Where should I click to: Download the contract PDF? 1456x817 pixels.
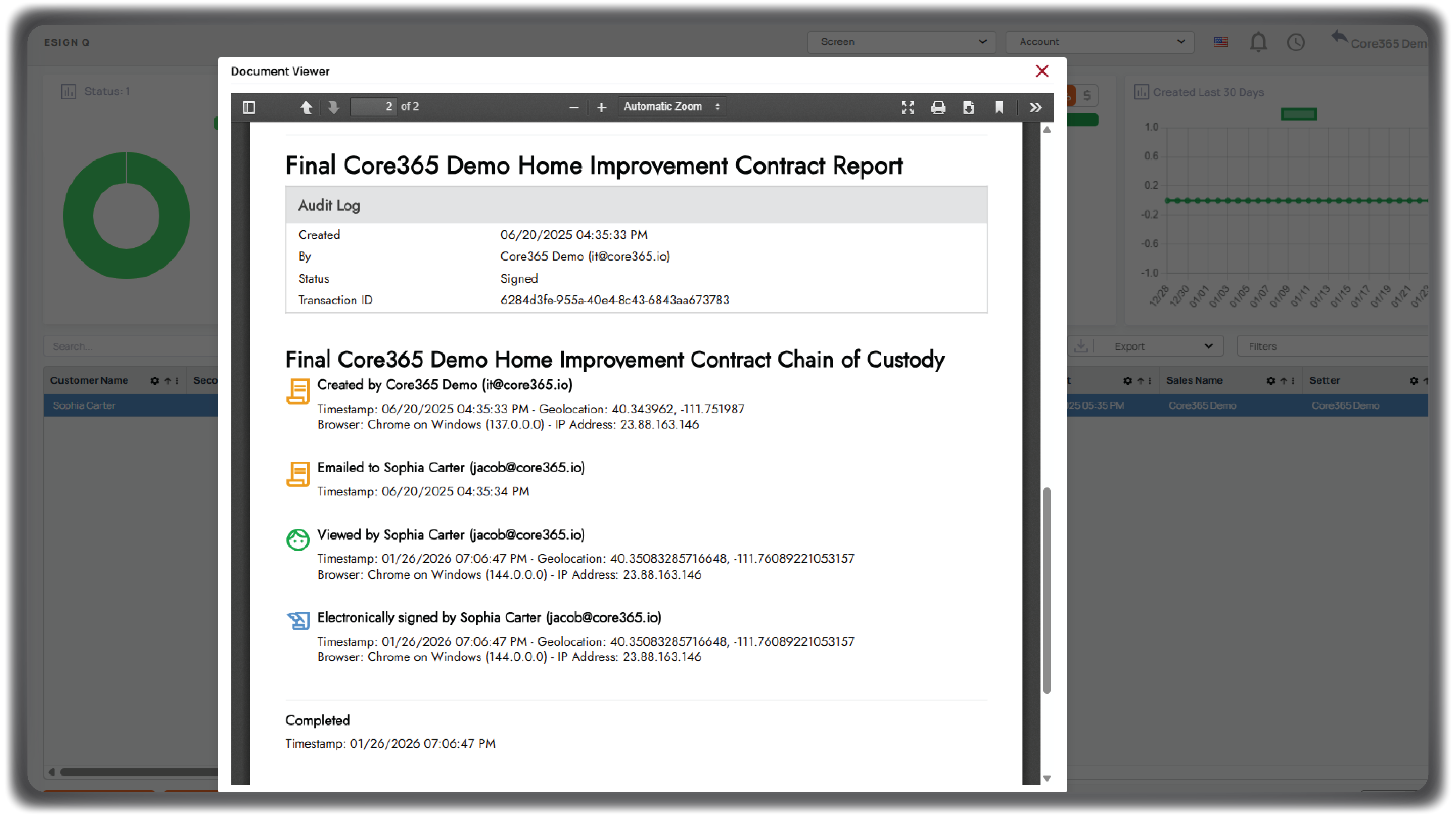click(969, 107)
